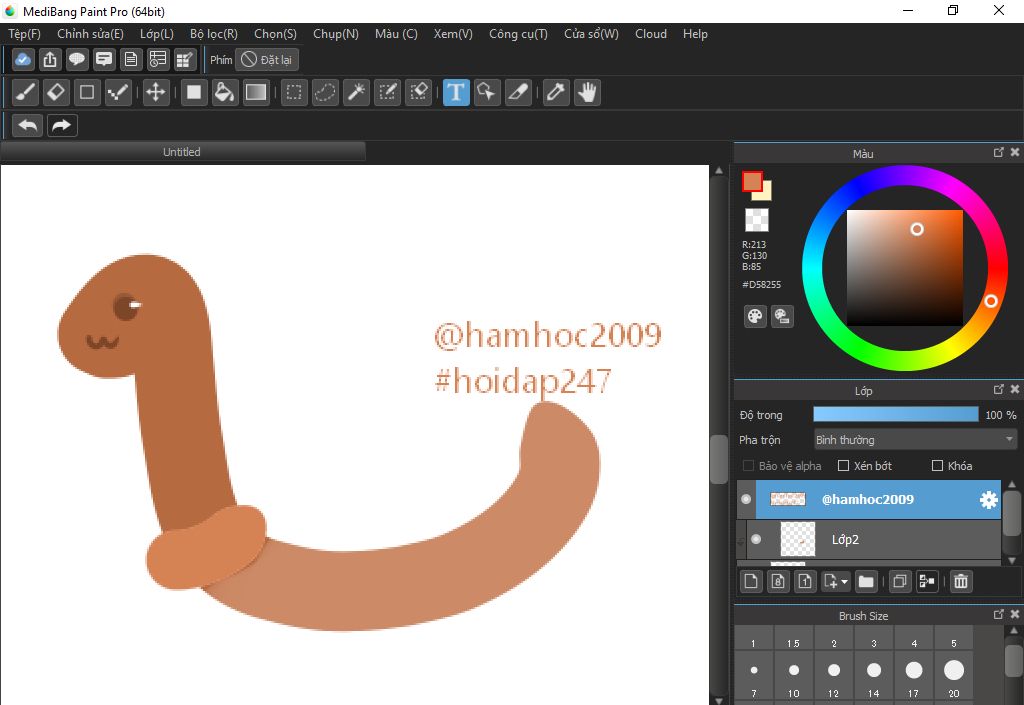Enable the Xén bớt checkbox
This screenshot has width=1024, height=705.
click(844, 466)
